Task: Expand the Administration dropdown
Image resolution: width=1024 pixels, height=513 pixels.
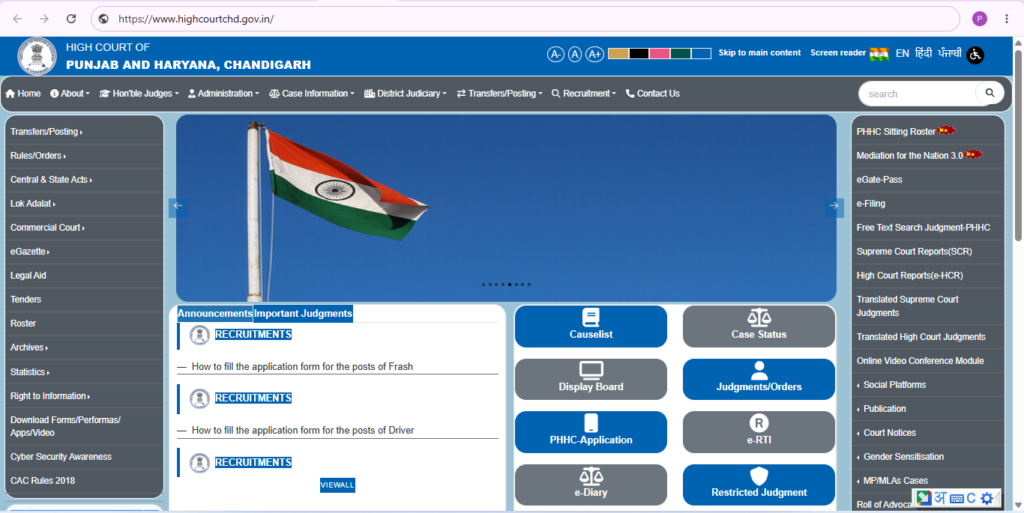Action: 223,93
